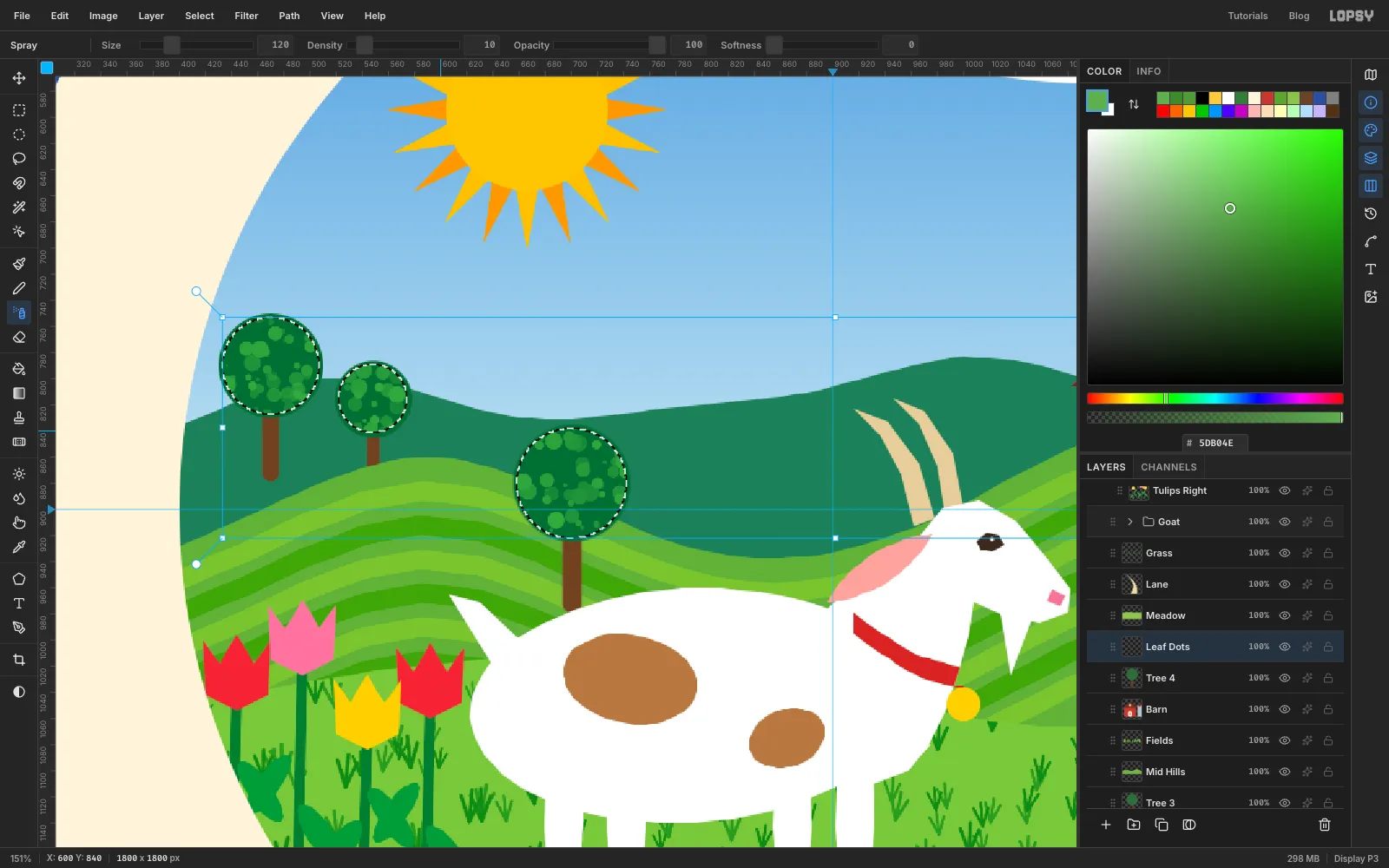Select the Clone Stamp tool

coord(19,418)
